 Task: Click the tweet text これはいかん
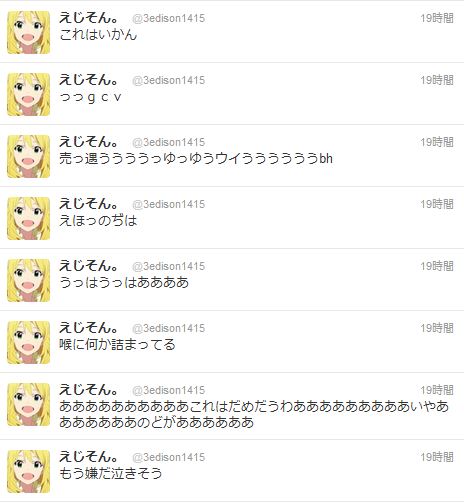(x=98, y=35)
